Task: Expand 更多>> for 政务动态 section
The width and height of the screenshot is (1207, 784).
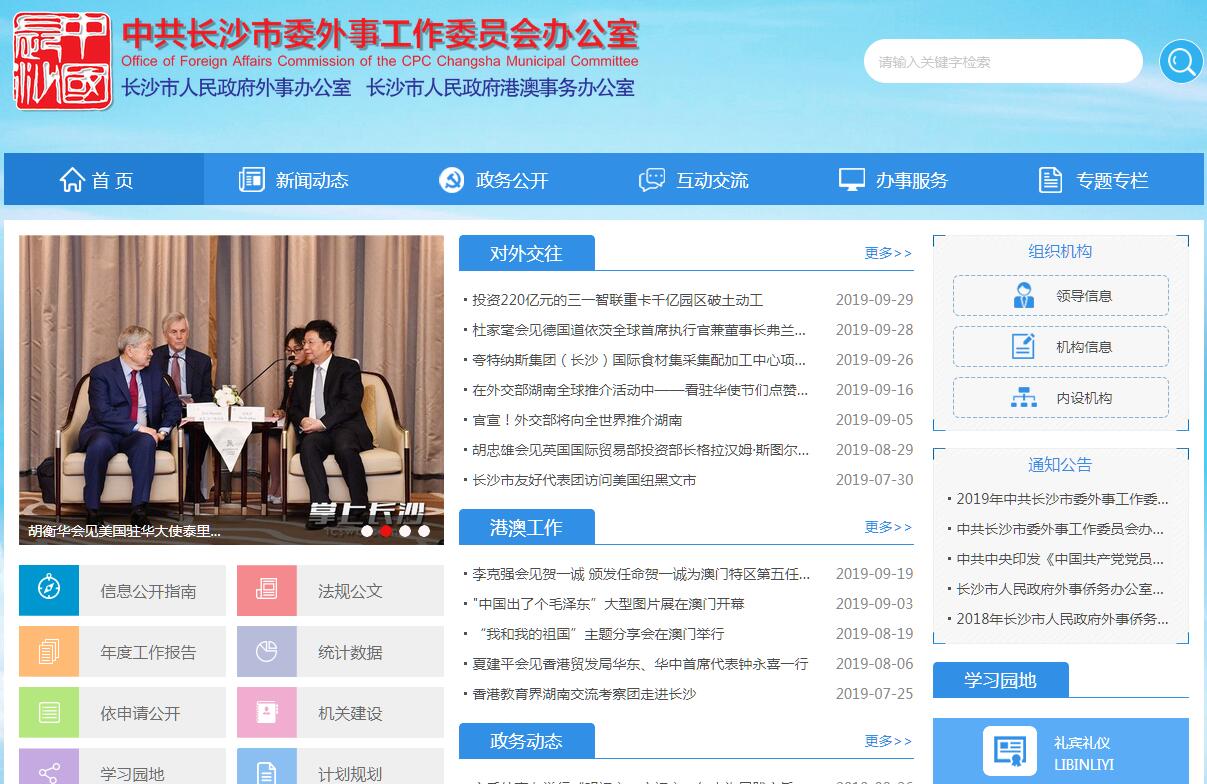Action: click(x=888, y=741)
